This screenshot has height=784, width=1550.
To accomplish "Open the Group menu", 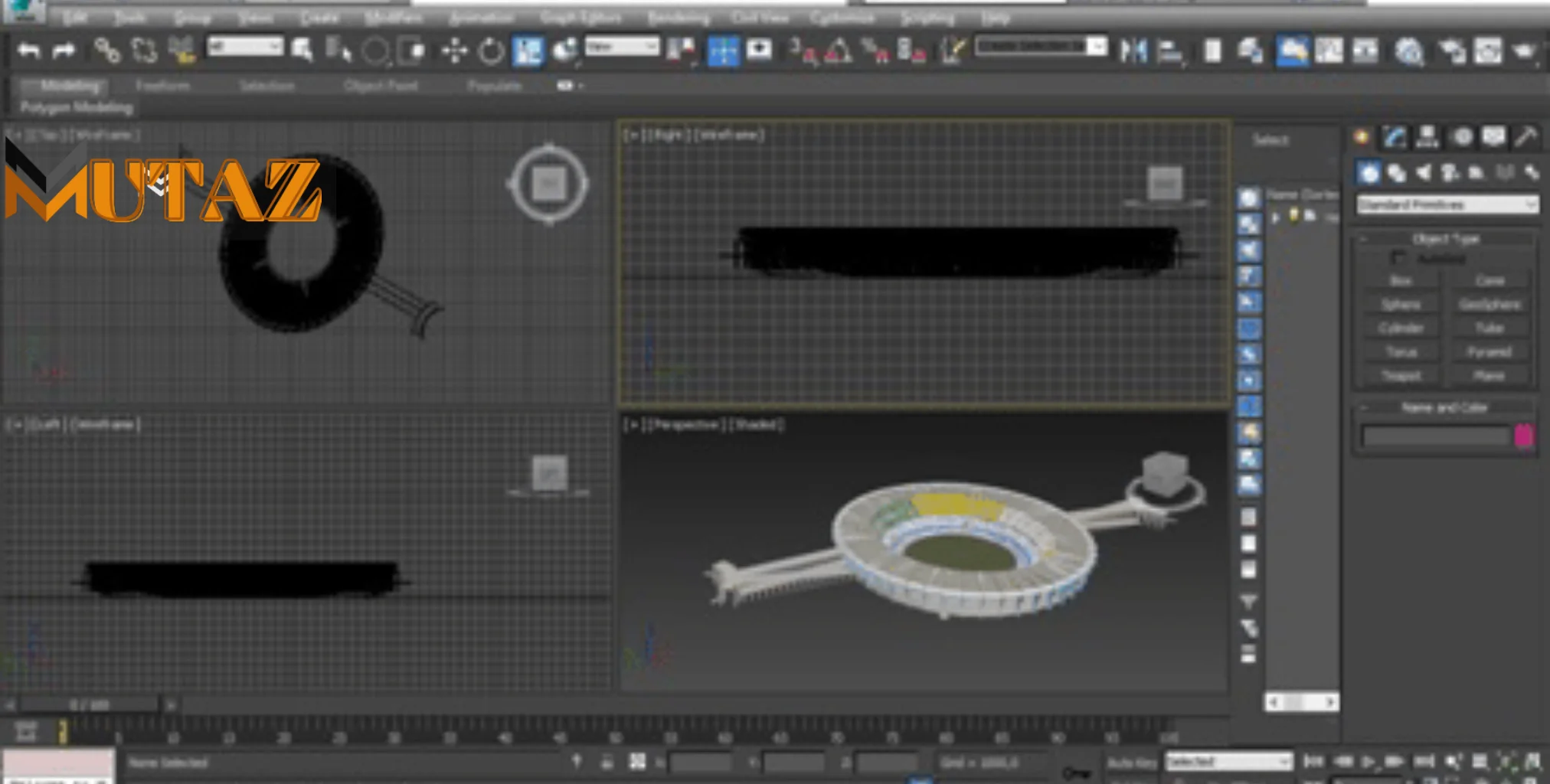I will 191,18.
